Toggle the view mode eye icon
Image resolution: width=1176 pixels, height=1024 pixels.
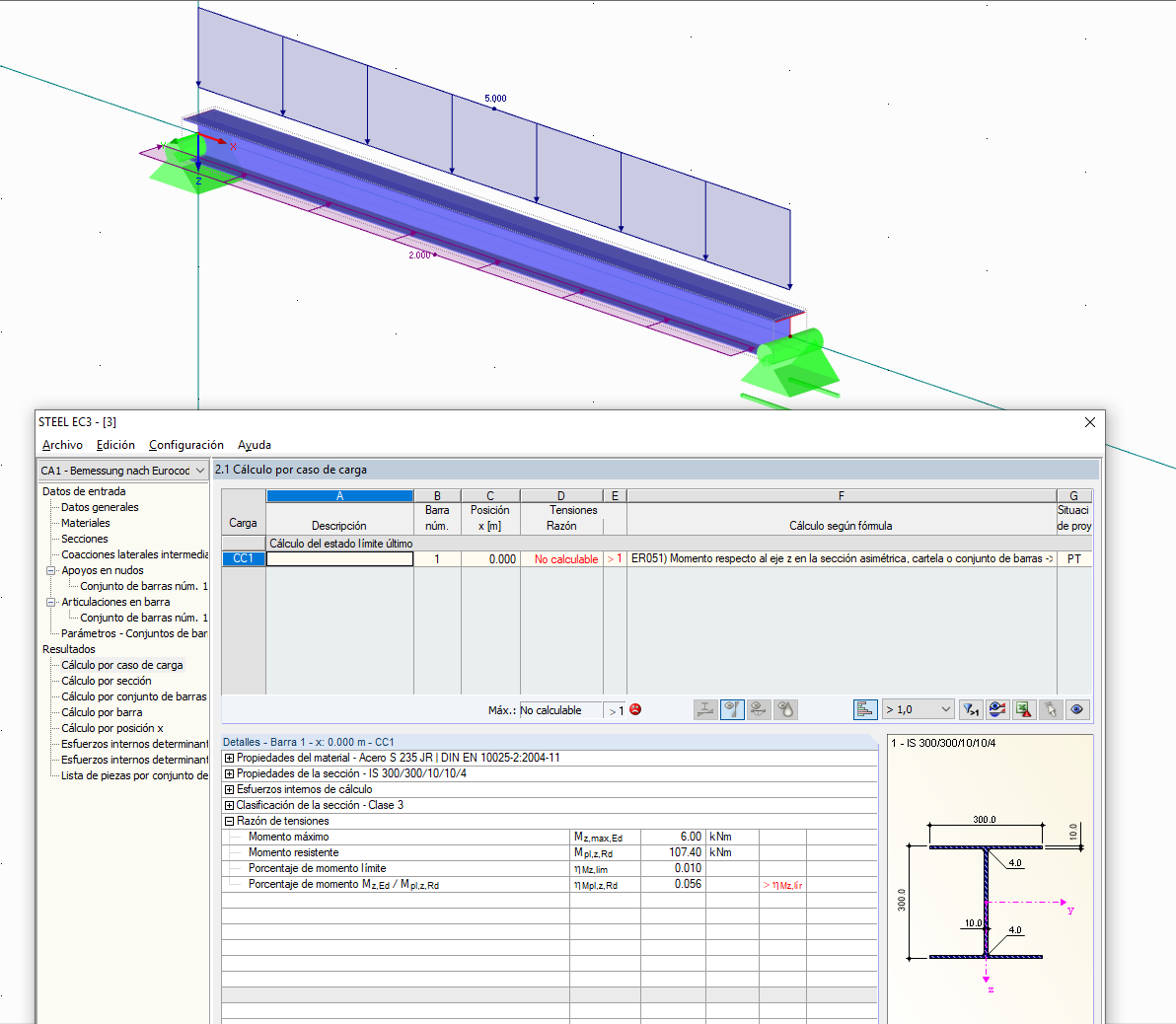coord(1077,709)
